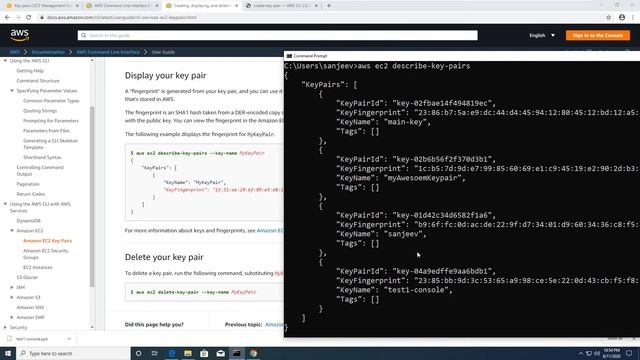Viewport: 640px width, 360px height.
Task: Launch Microsoft Edge from the taskbar
Action: 171,353
